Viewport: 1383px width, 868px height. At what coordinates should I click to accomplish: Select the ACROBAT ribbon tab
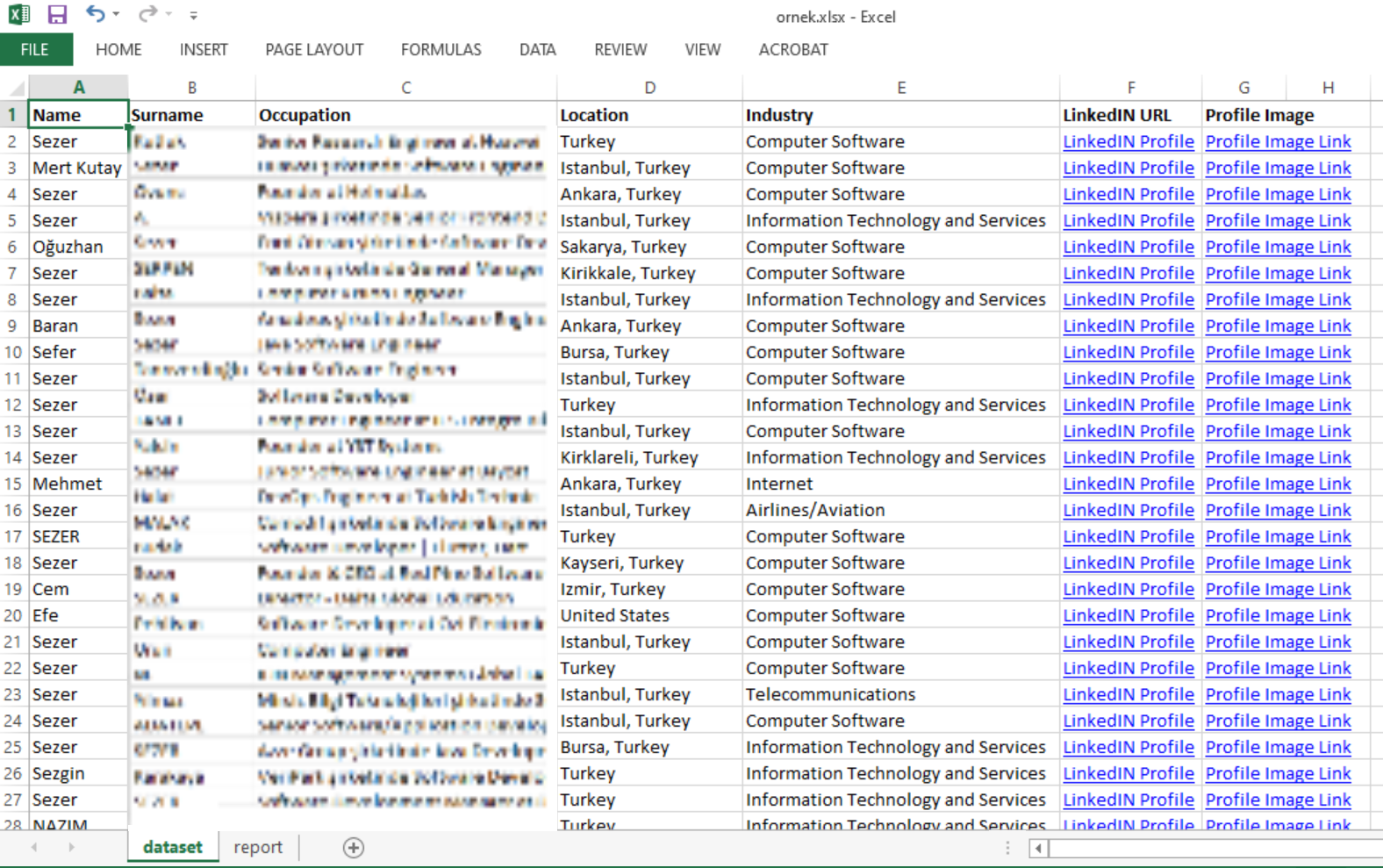pos(793,49)
